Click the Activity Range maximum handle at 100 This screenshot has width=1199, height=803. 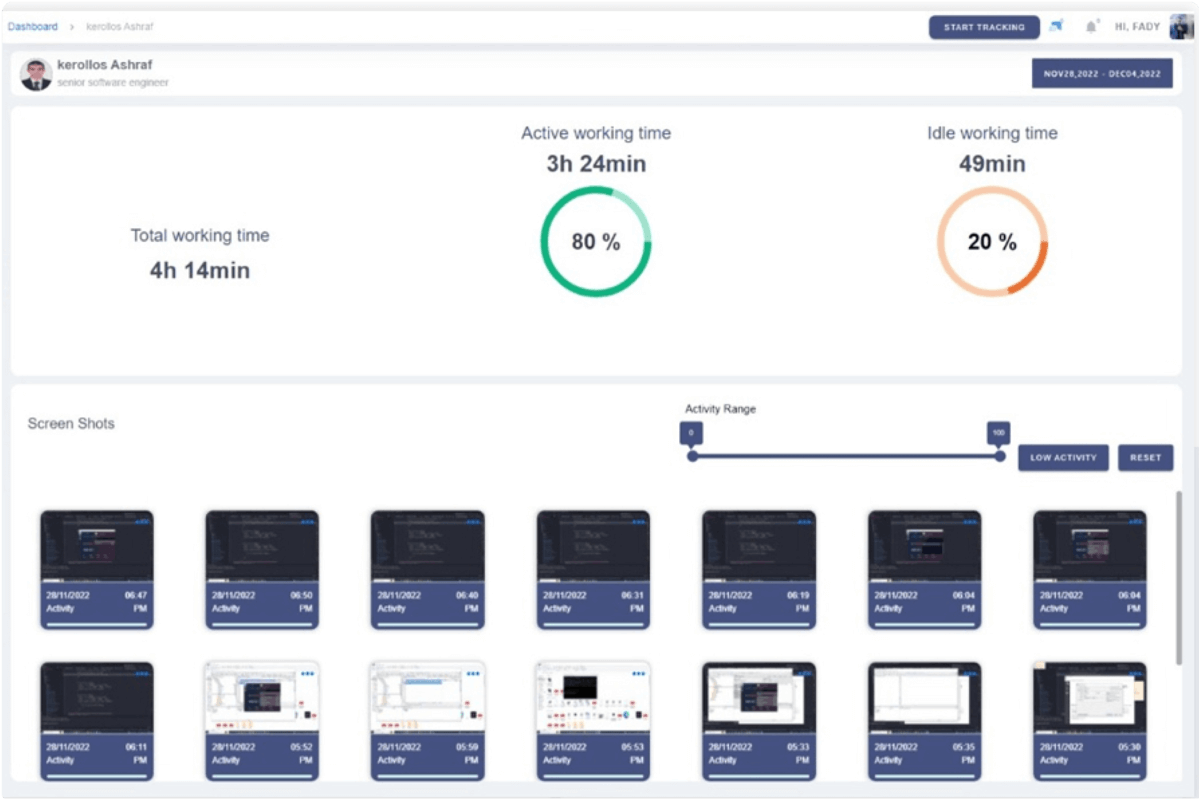click(x=999, y=456)
